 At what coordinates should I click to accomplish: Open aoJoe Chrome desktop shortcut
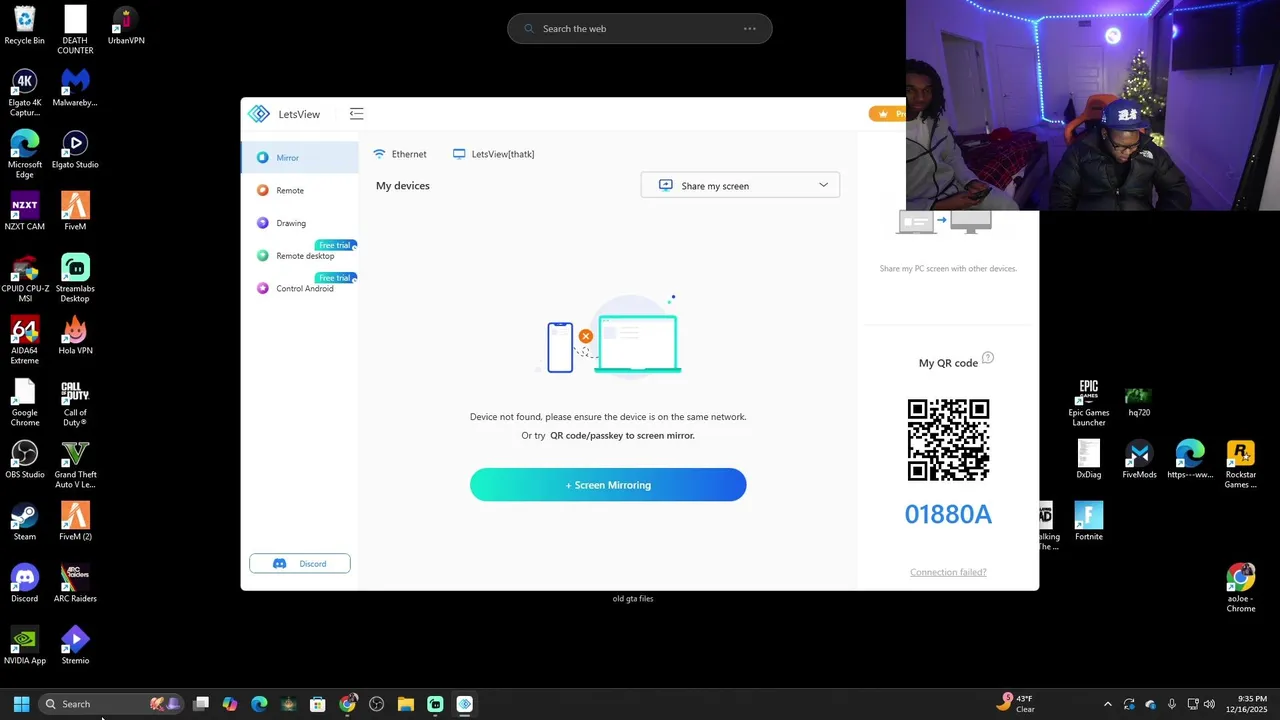point(1240,589)
